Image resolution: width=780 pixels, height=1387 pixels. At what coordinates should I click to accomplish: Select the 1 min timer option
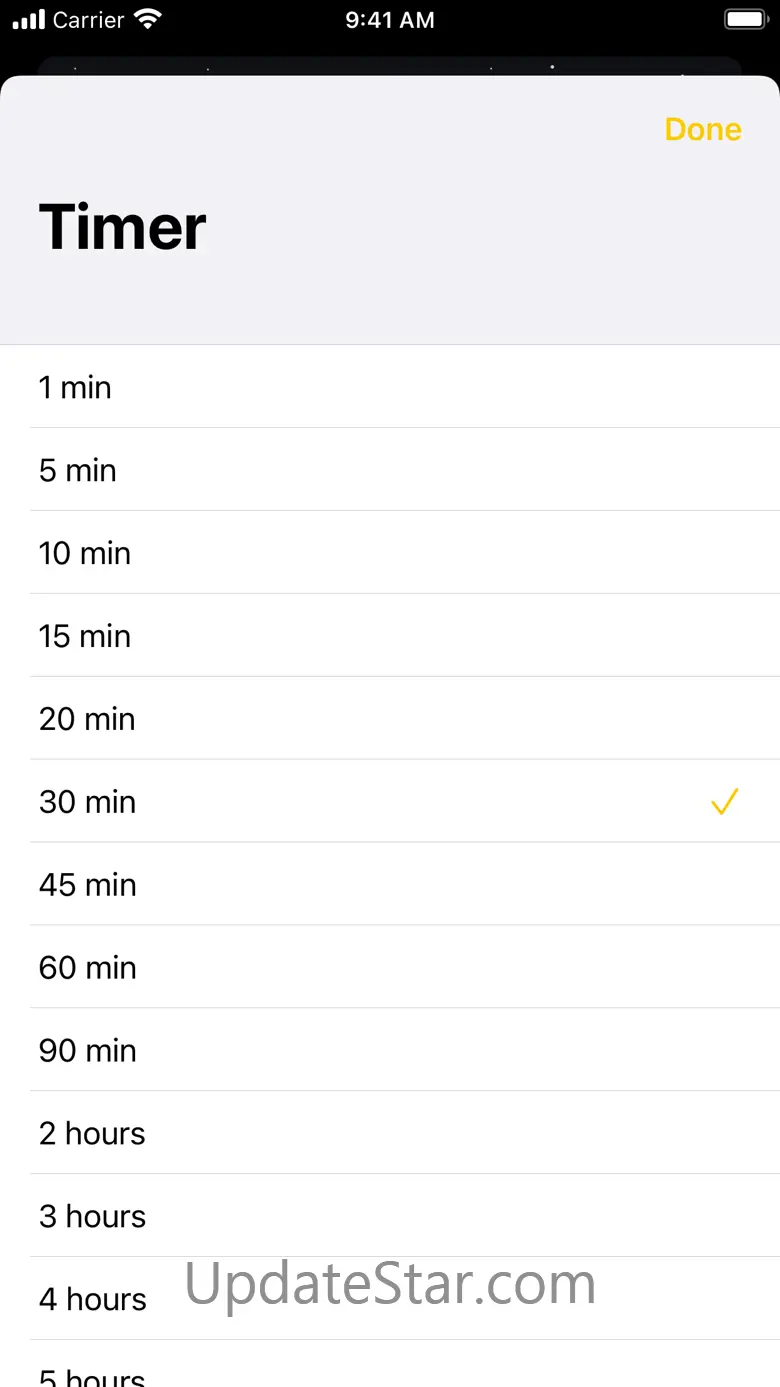click(390, 387)
